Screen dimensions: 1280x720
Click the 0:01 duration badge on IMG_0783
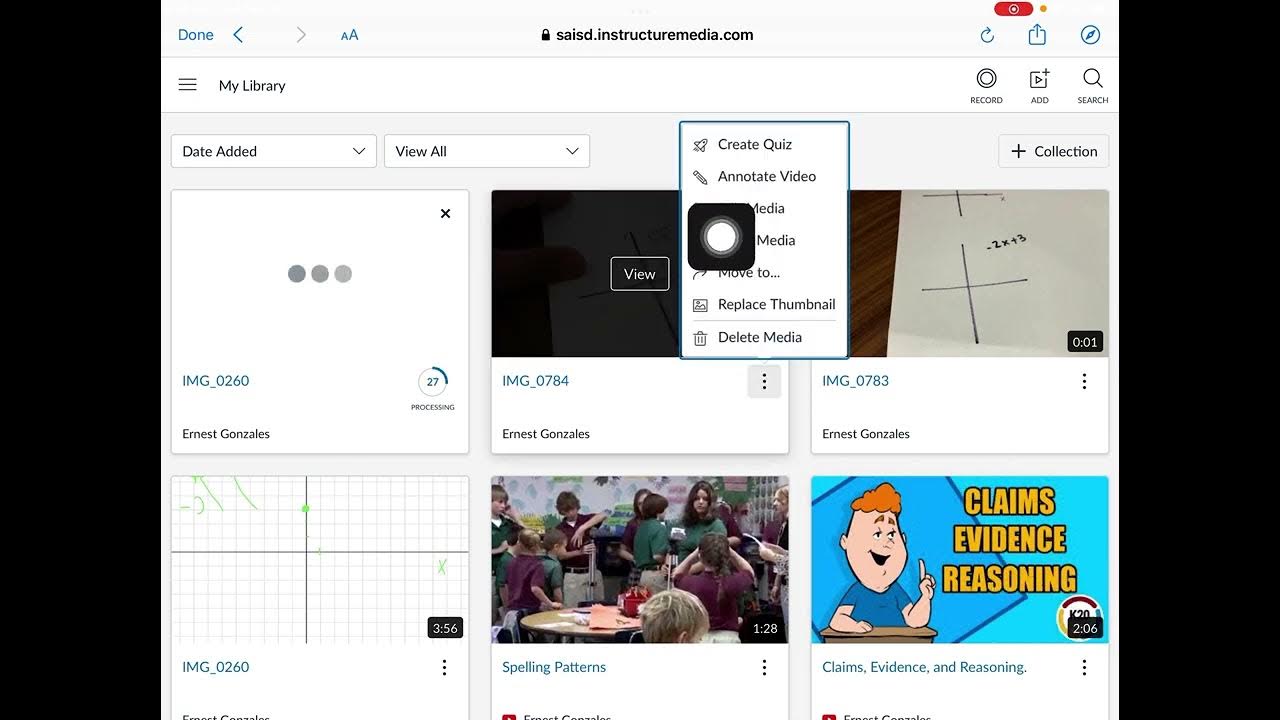pos(1085,342)
